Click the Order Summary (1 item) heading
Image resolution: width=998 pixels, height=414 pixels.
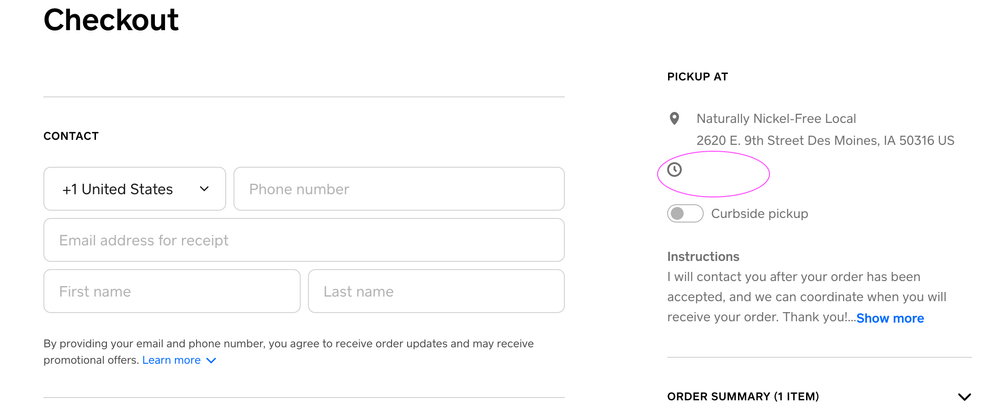(x=742, y=397)
